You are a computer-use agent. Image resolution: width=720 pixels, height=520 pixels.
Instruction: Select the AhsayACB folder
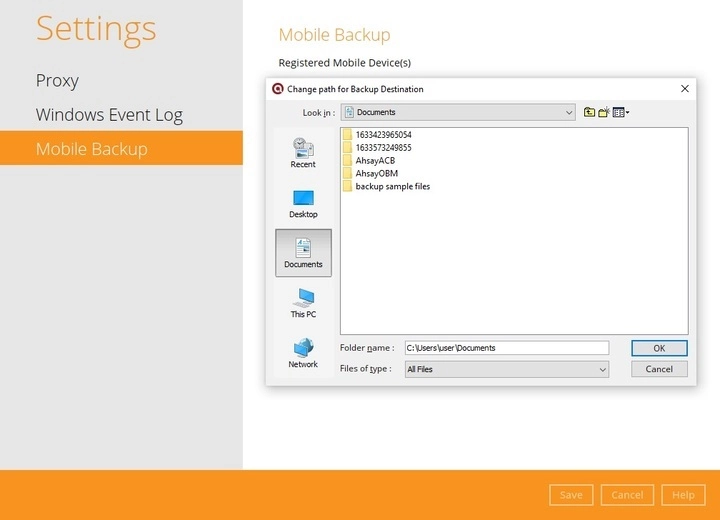(375, 160)
